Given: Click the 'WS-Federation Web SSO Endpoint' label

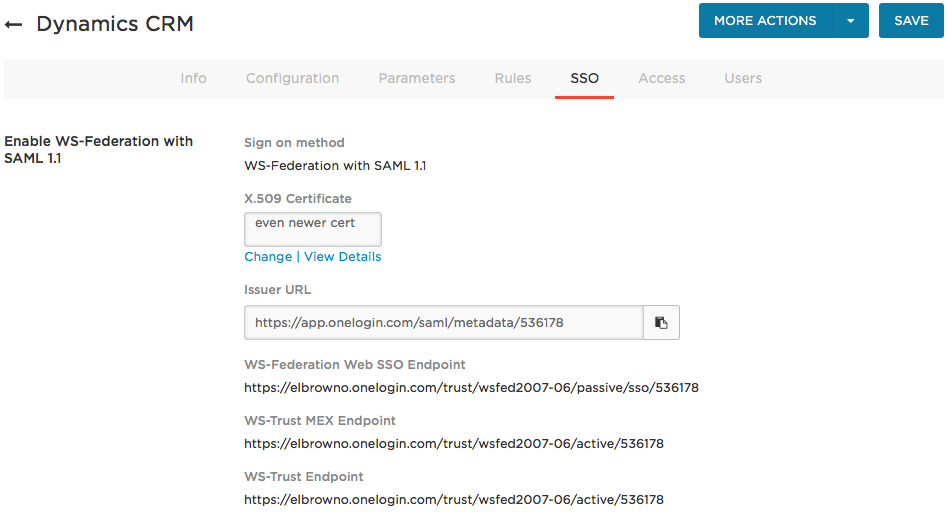Looking at the screenshot, I should click(x=355, y=365).
